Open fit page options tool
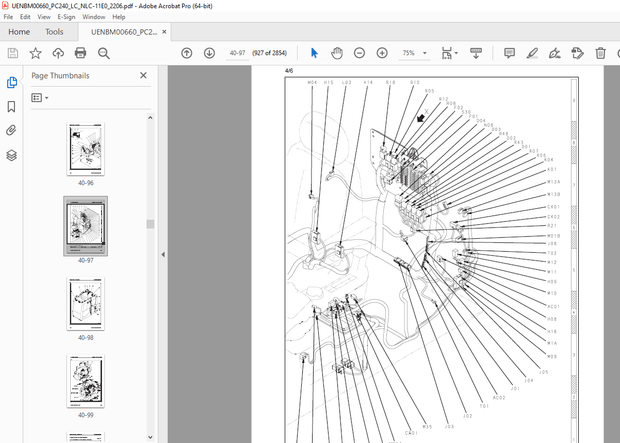Viewport: 620px width, 443px height. click(447, 53)
